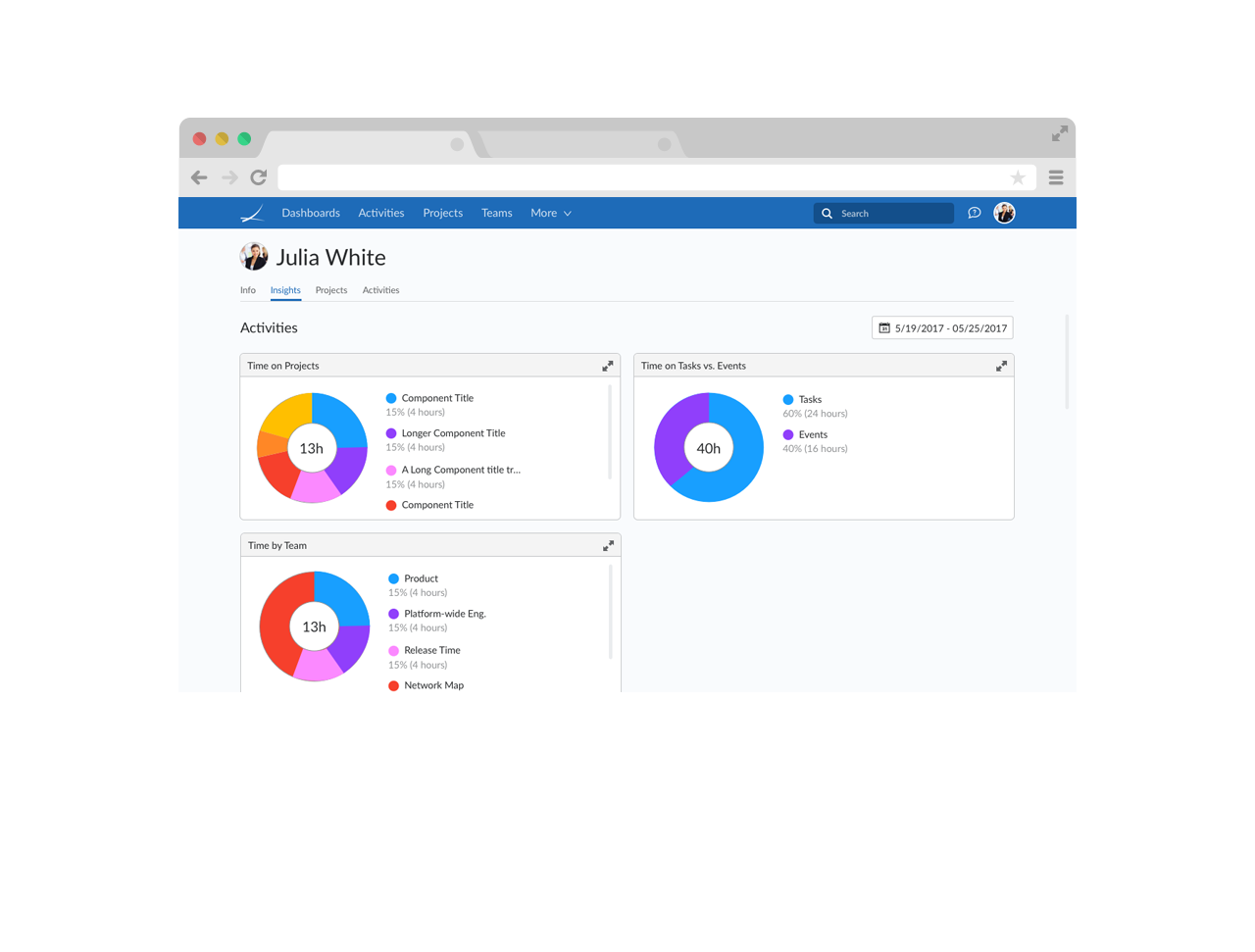Open the More dropdown menu
1255x952 pixels.
click(551, 213)
